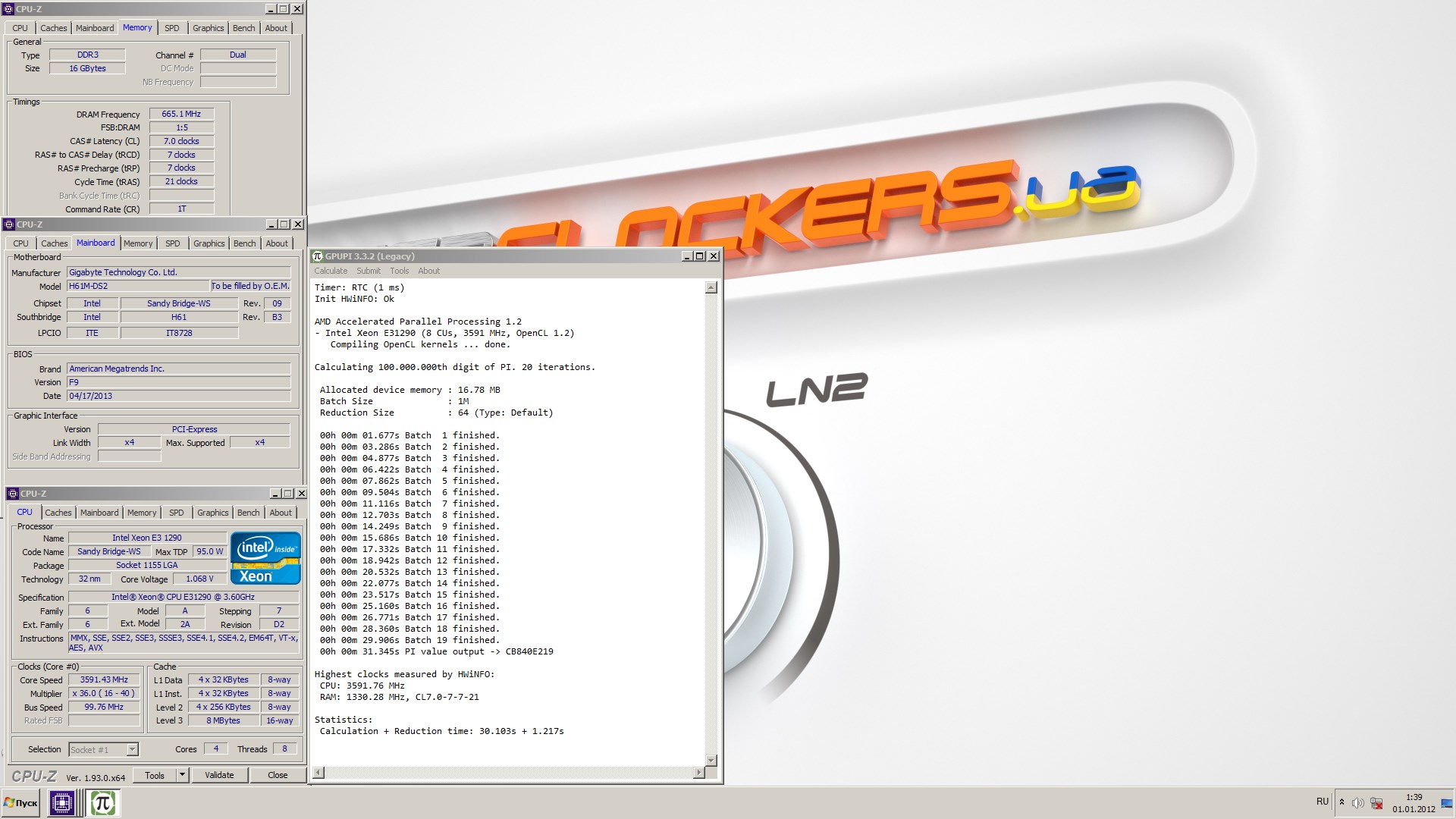Click the processor Name field Xeon E3 1290
The width and height of the screenshot is (1456, 819).
[147, 538]
